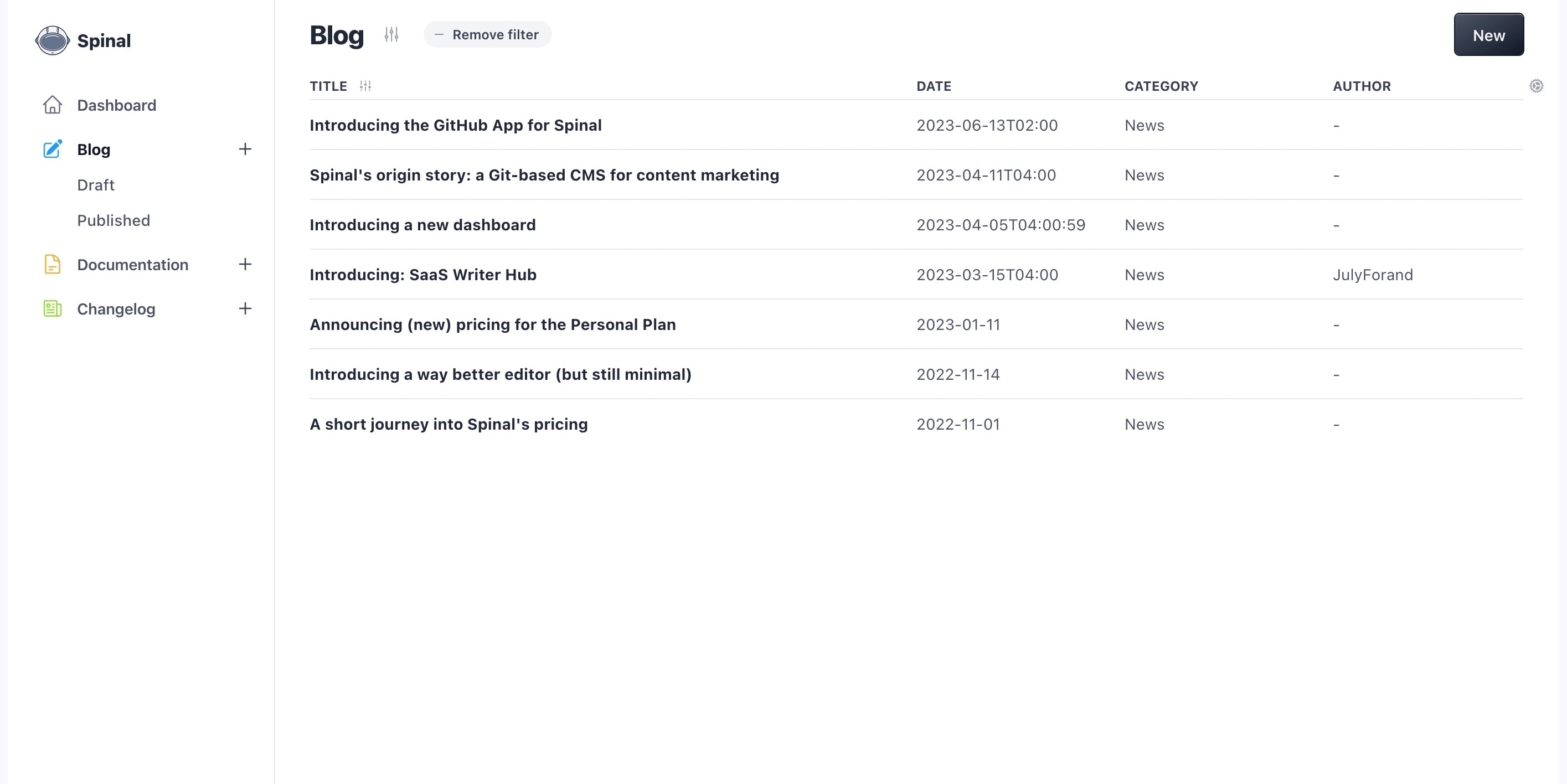Open post Introducing the GitHub App for Spinal

click(x=455, y=125)
